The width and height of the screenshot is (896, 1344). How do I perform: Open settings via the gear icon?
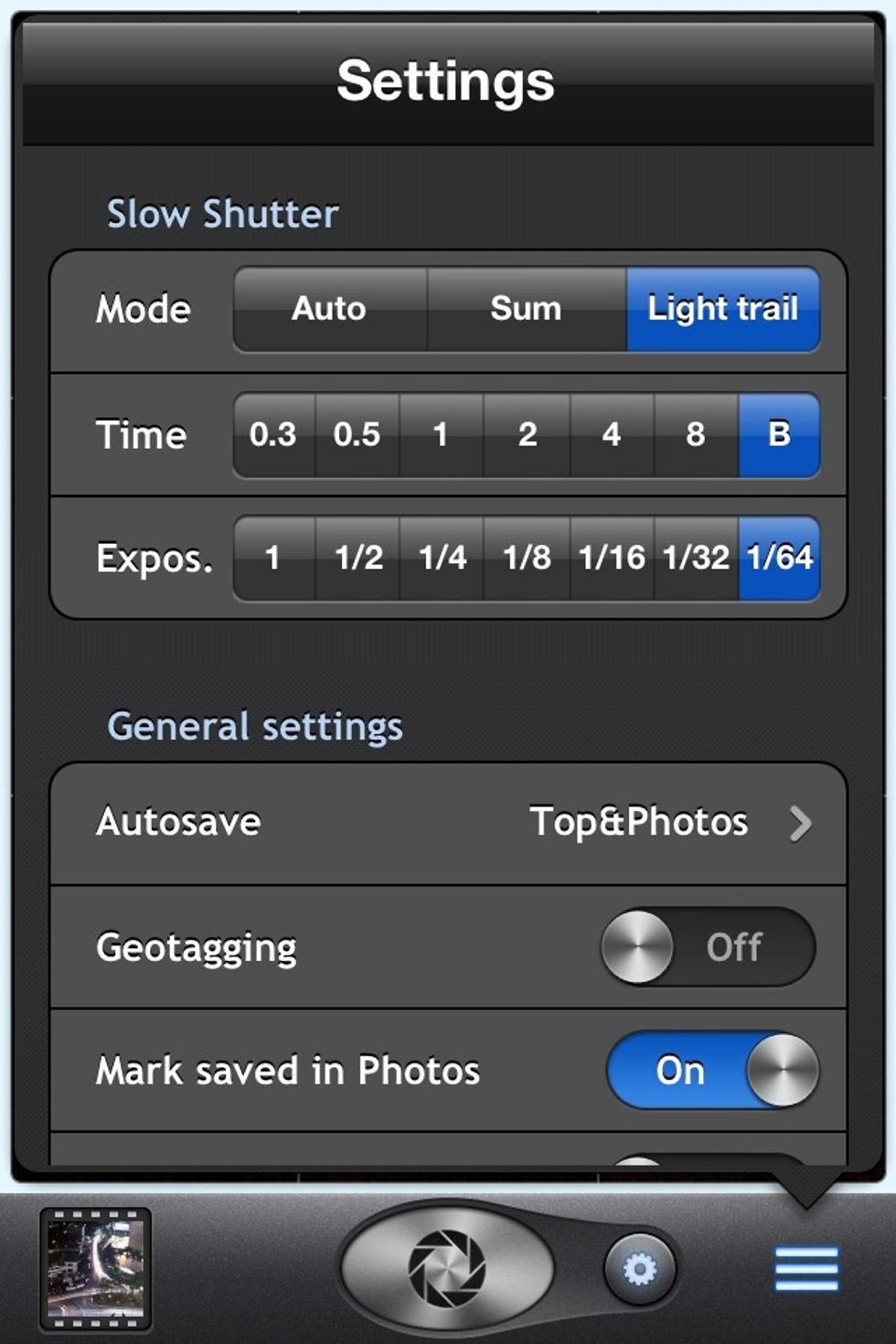(x=639, y=1269)
